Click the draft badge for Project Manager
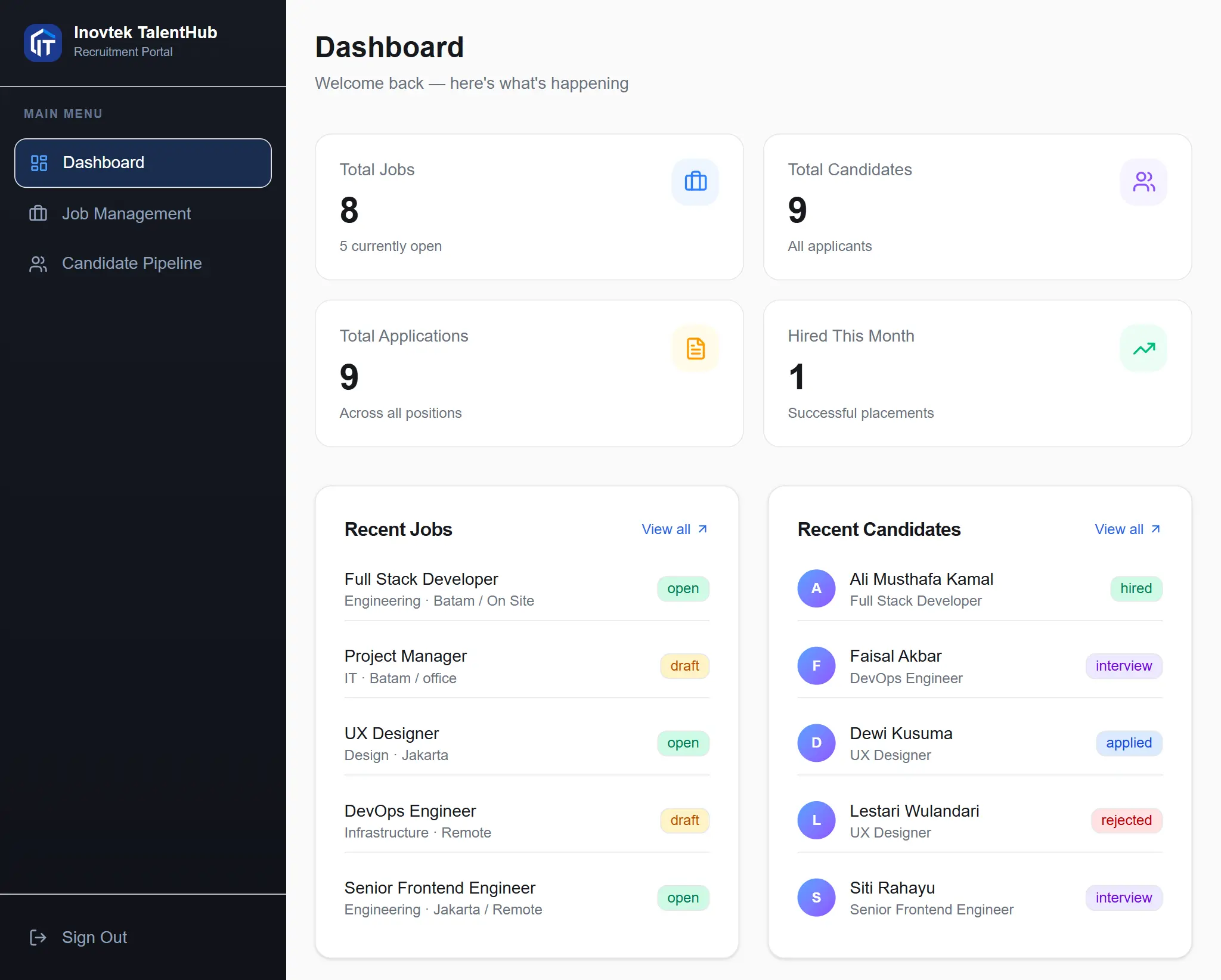 tap(684, 666)
